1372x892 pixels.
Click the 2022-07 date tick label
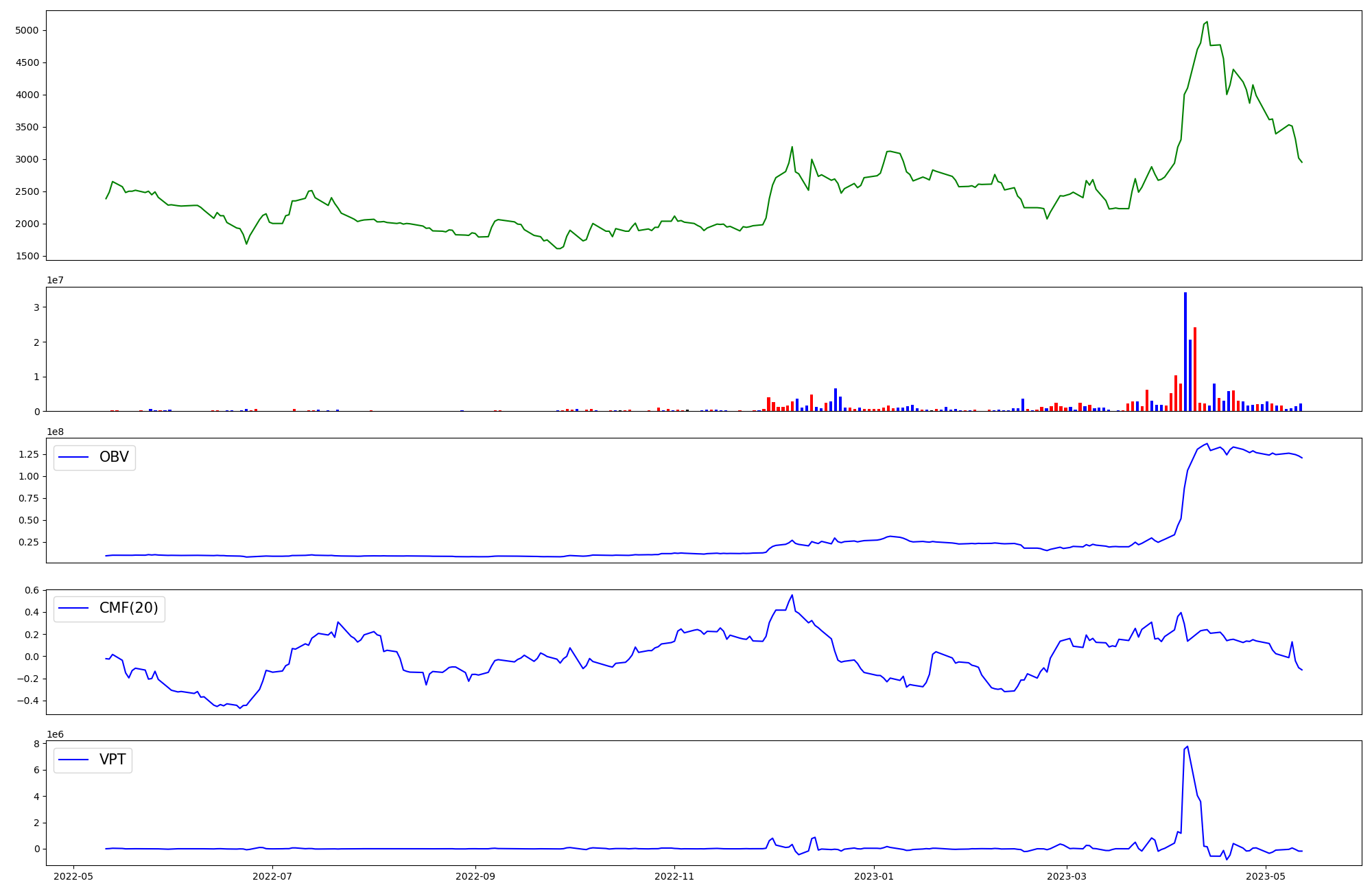(x=272, y=876)
